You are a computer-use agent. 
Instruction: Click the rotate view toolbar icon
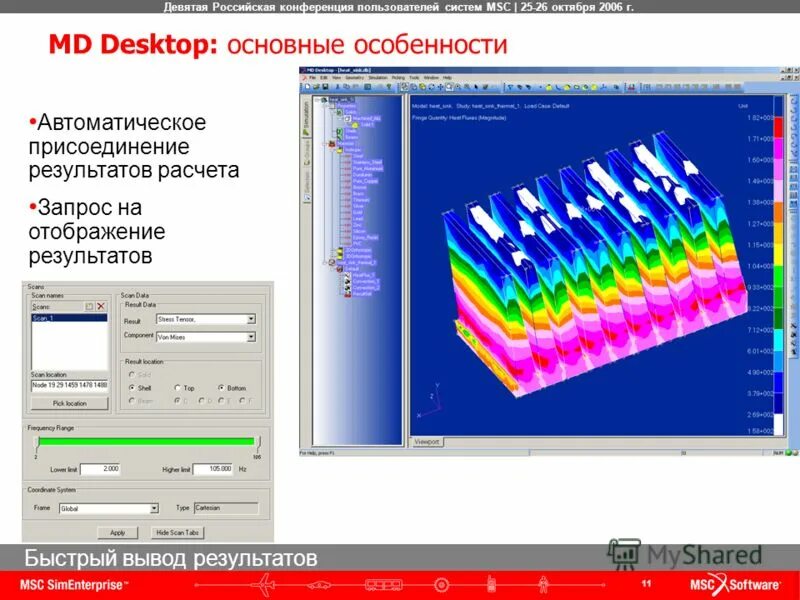432,87
